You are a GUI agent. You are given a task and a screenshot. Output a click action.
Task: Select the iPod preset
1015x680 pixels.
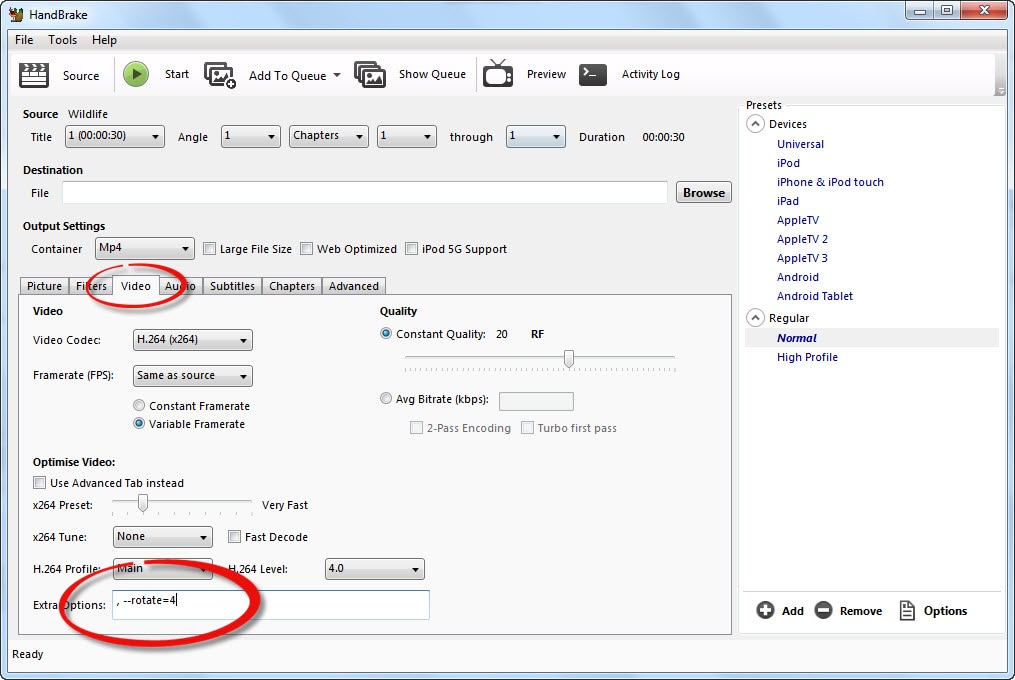(x=788, y=163)
